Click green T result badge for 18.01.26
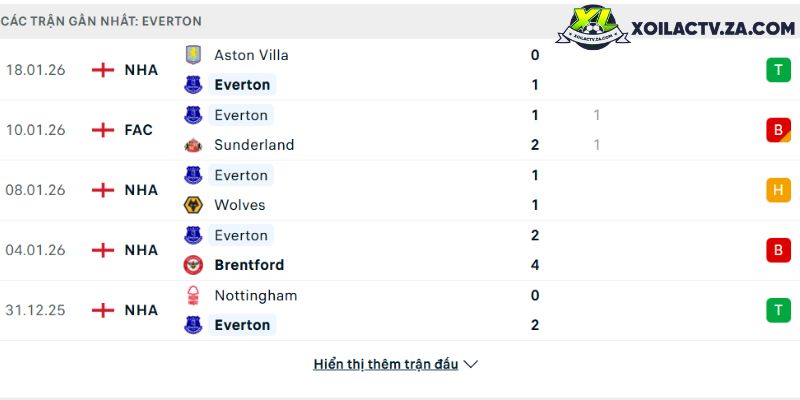This screenshot has height=400, width=800. [x=778, y=70]
